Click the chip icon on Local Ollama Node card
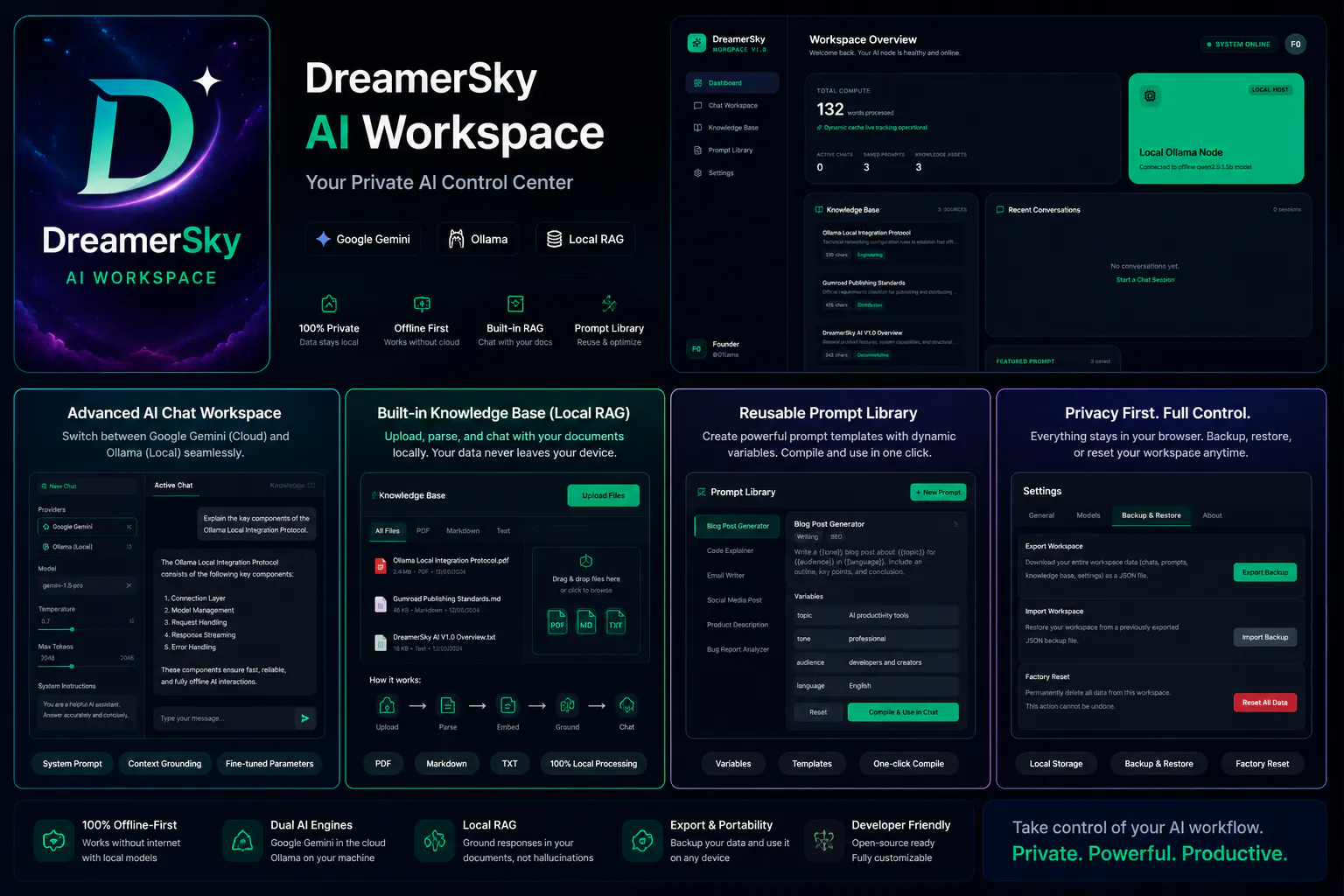This screenshot has height=896, width=1344. pos(1150,96)
